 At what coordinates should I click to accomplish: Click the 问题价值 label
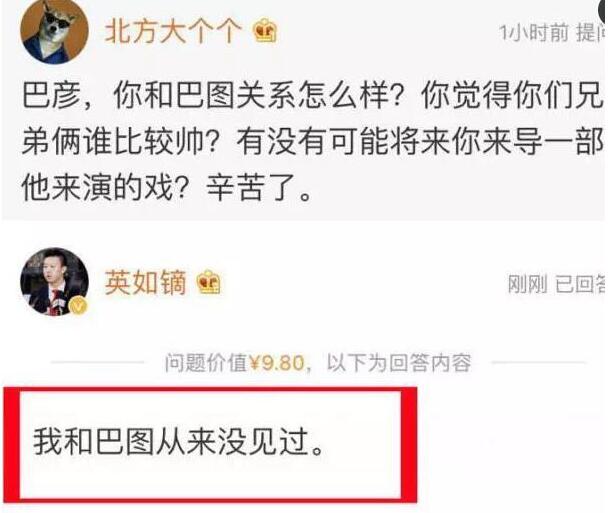click(x=206, y=363)
